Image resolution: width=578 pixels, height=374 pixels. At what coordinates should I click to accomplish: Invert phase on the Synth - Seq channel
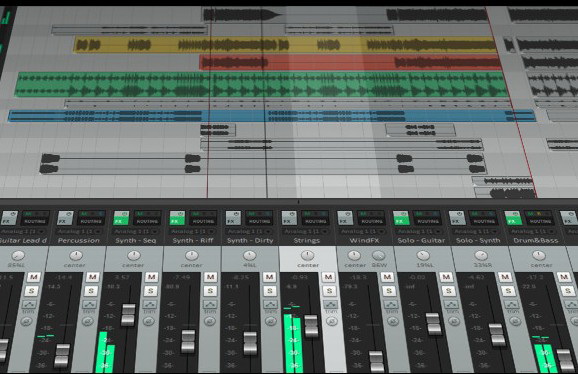[149, 322]
